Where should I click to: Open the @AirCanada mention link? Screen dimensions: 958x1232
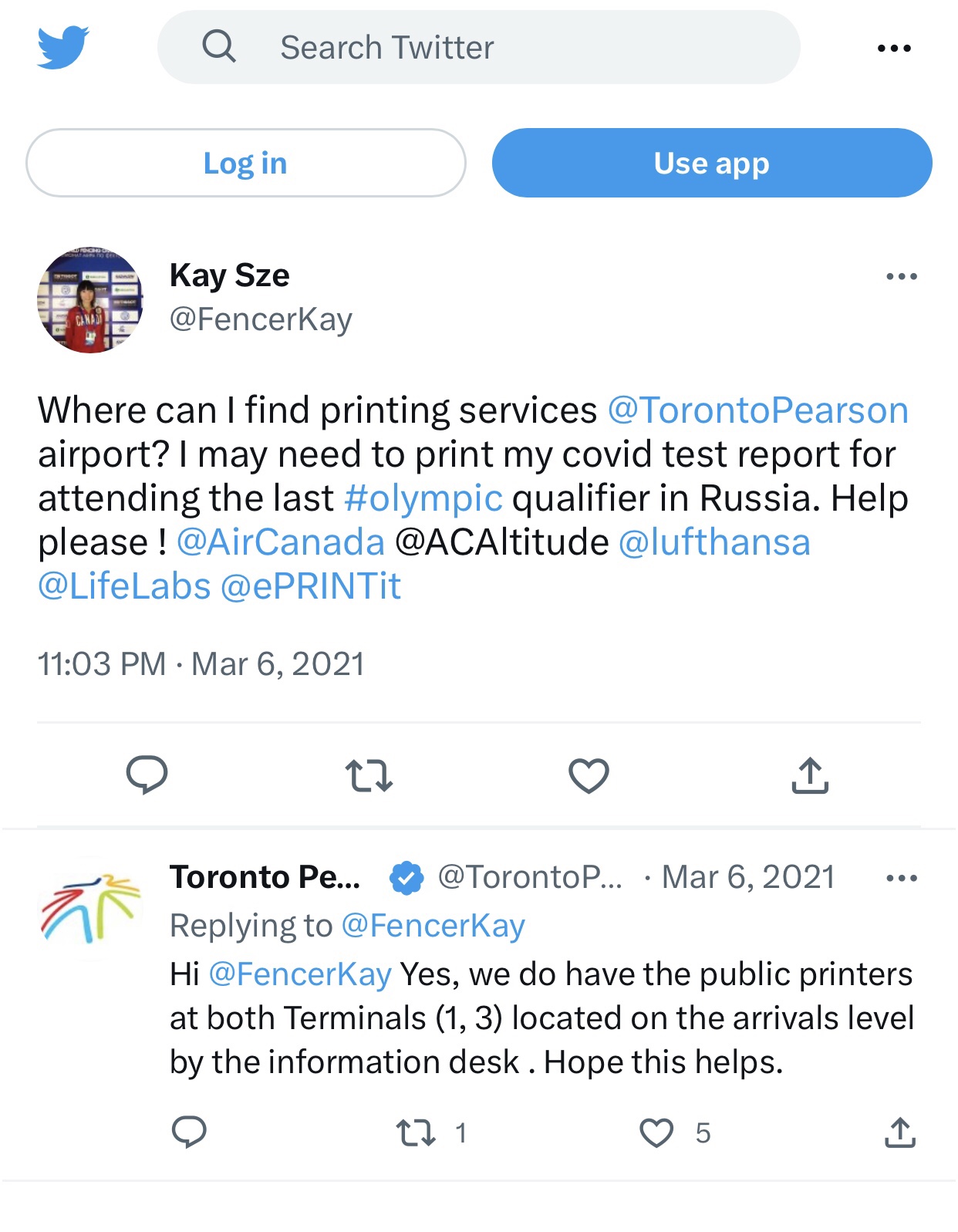pyautogui.click(x=281, y=542)
